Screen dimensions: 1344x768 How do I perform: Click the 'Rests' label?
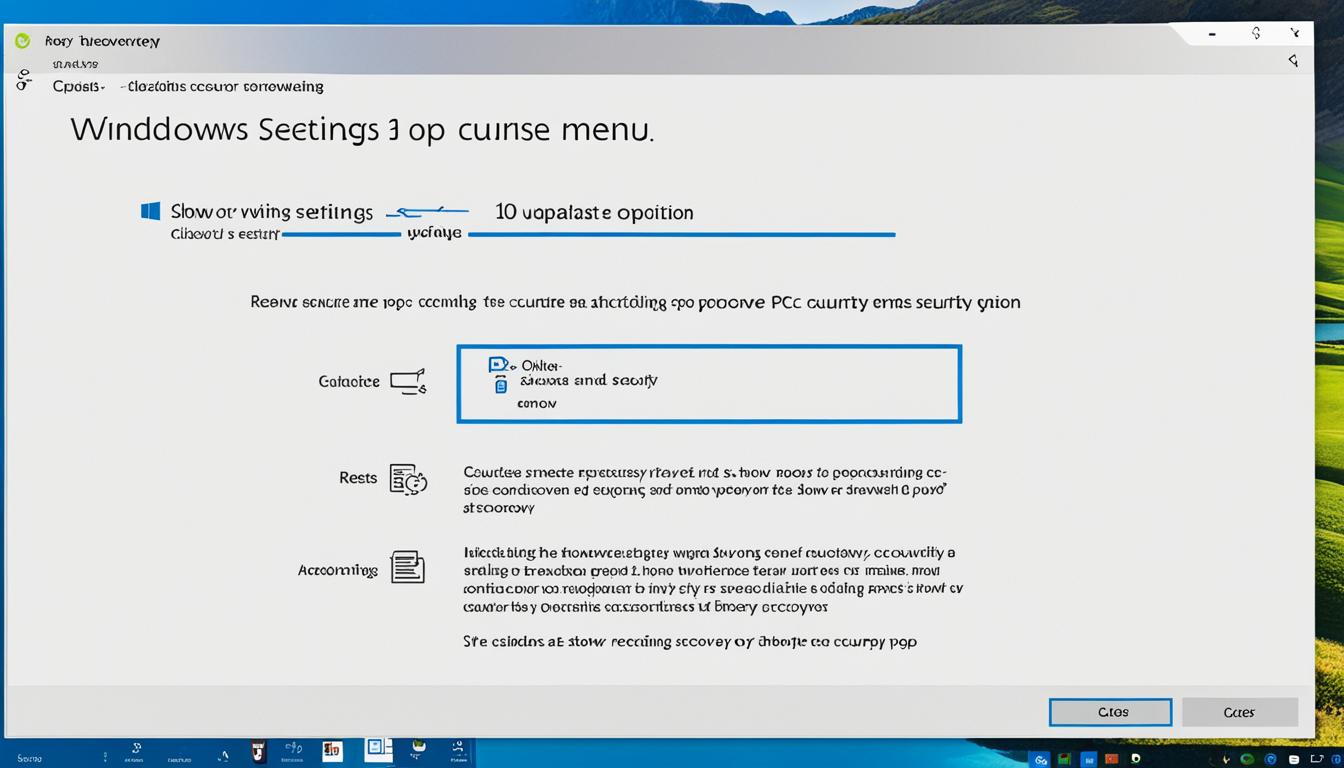pos(358,478)
